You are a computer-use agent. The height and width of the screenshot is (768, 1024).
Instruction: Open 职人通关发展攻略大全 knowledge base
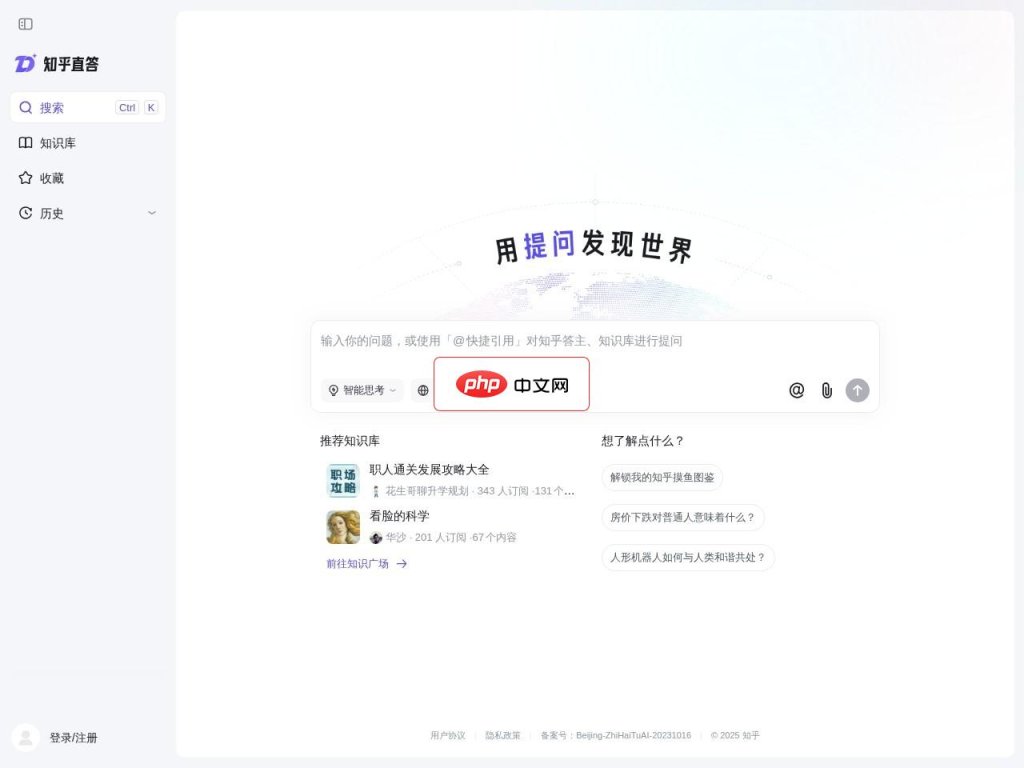coord(429,470)
